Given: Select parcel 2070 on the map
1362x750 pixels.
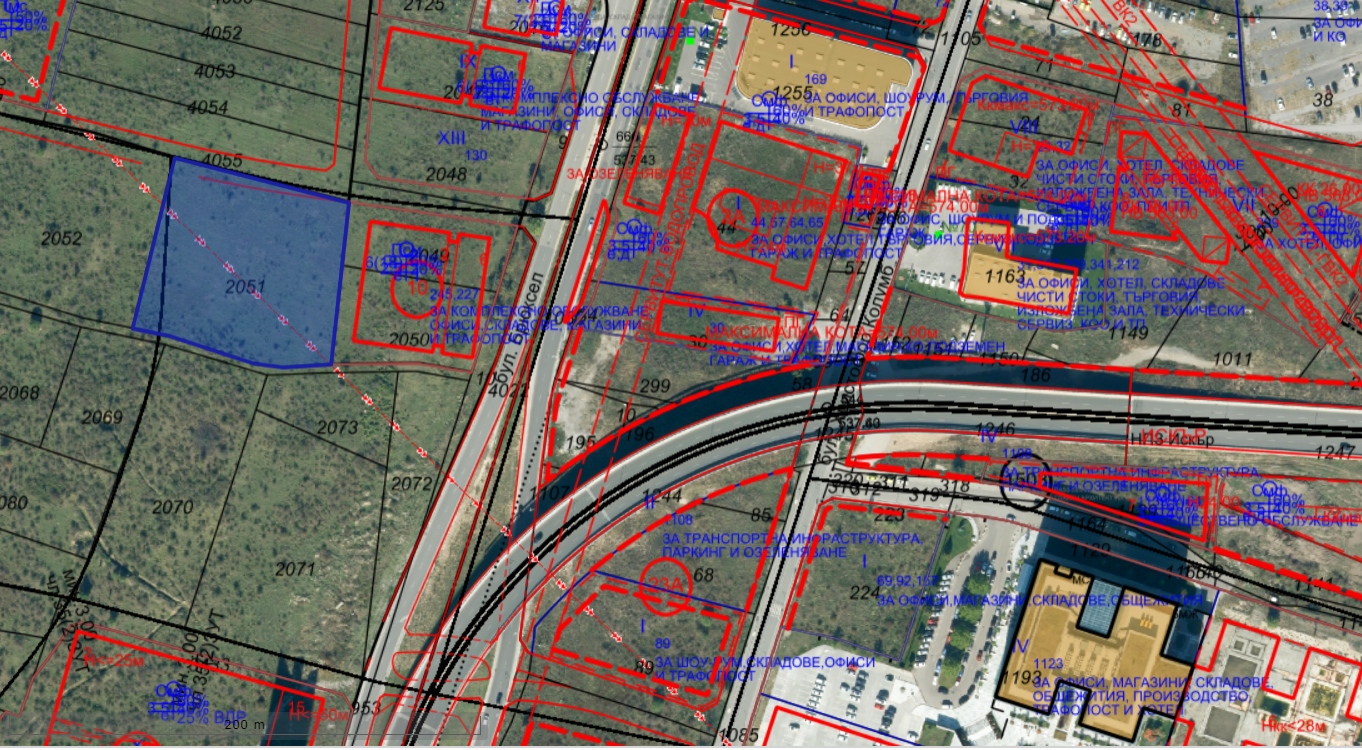Looking at the screenshot, I should (x=172, y=507).
